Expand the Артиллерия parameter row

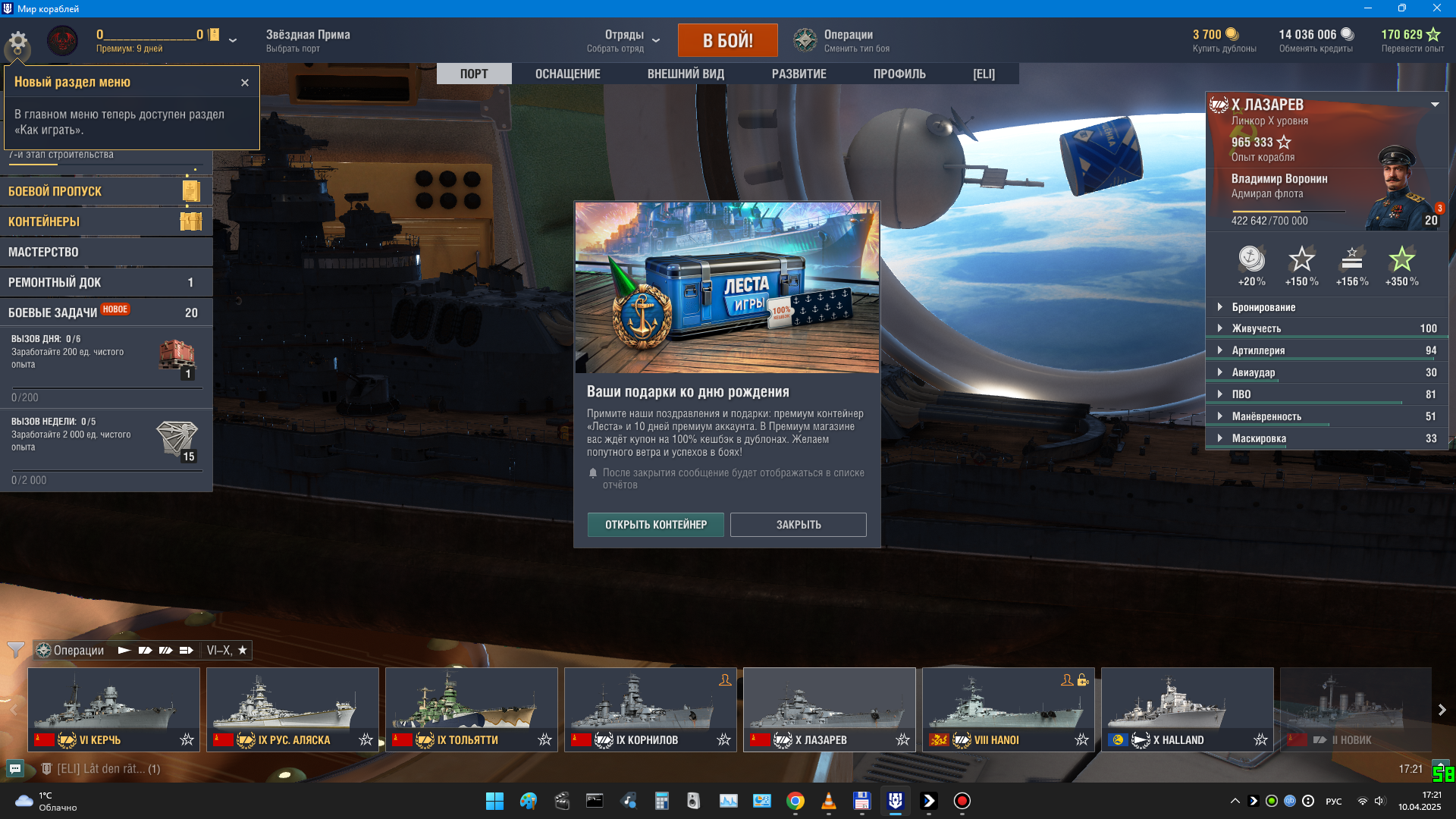point(1327,350)
